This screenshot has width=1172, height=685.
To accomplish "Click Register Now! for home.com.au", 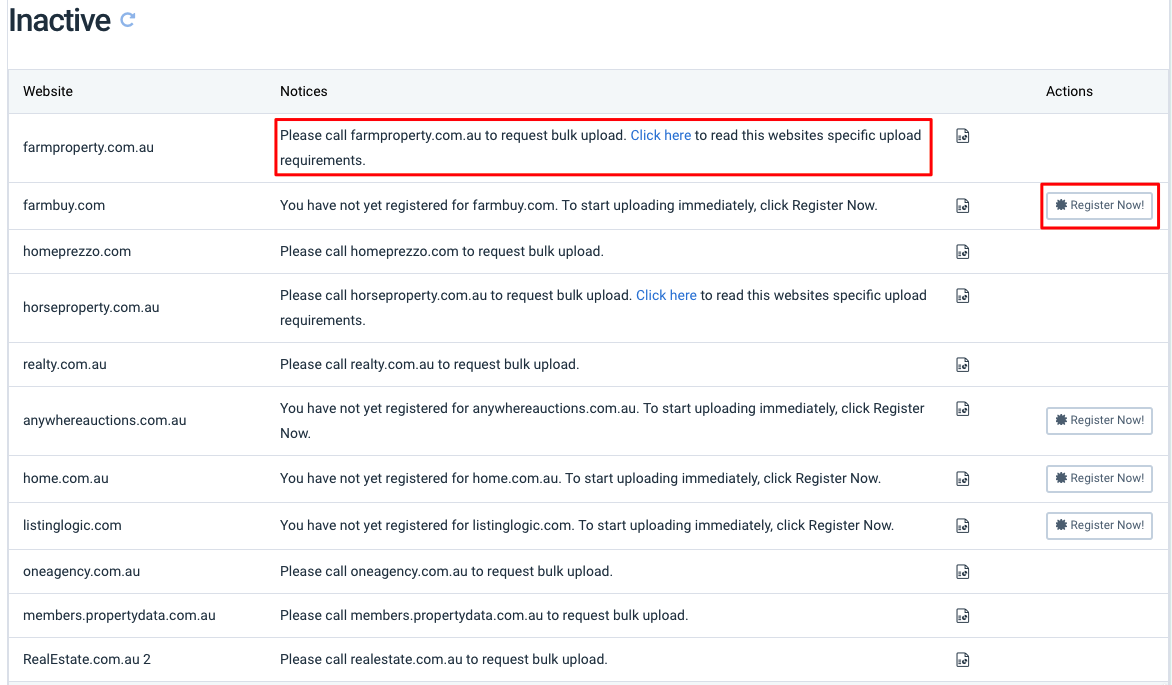I will click(1099, 478).
